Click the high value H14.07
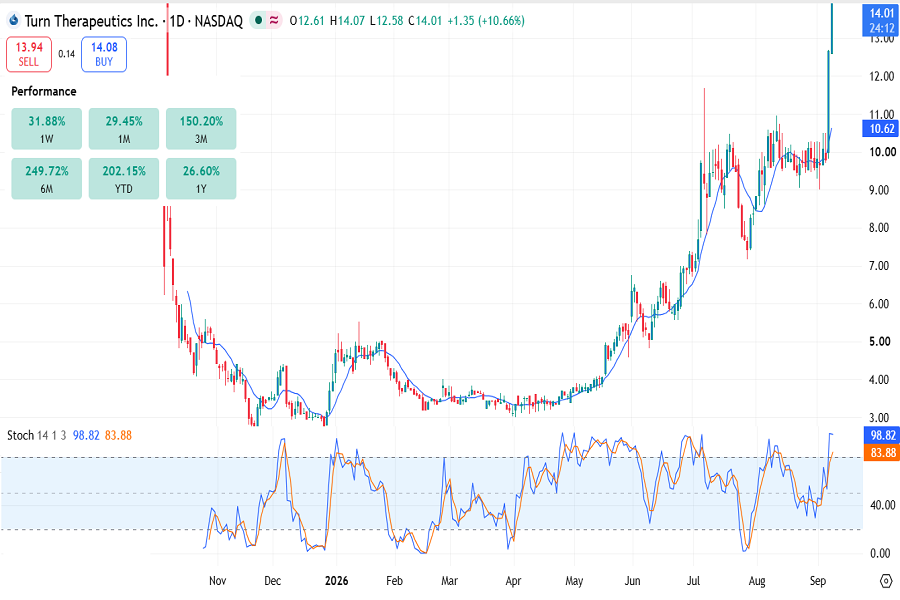 (347, 21)
